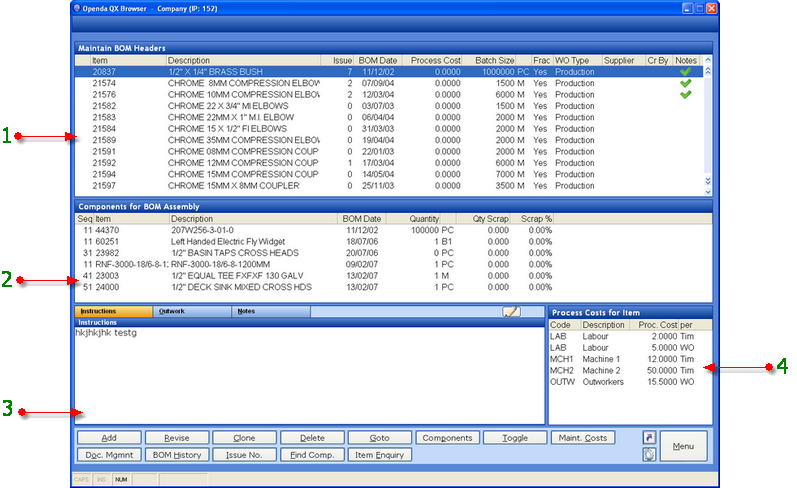Screen dimensions: 797x488
Task: Click the green Notes checkmark for item 21576
Action: pyautogui.click(x=685, y=95)
